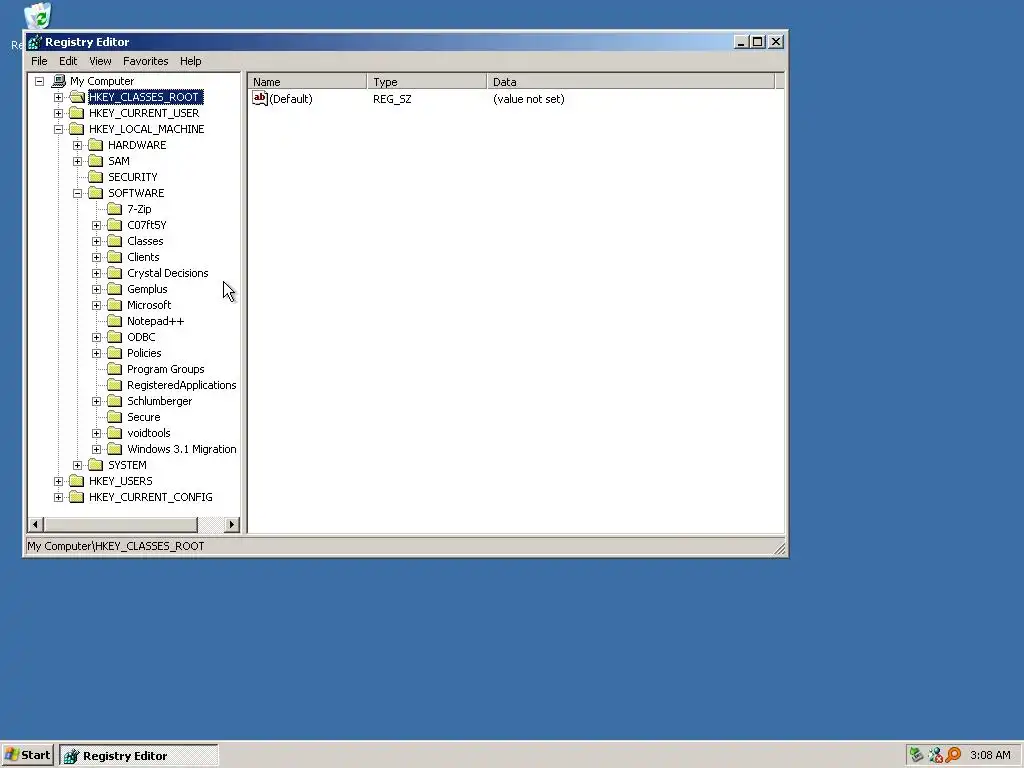Collapse the My Computer root node
The width and height of the screenshot is (1024, 768).
click(39, 81)
